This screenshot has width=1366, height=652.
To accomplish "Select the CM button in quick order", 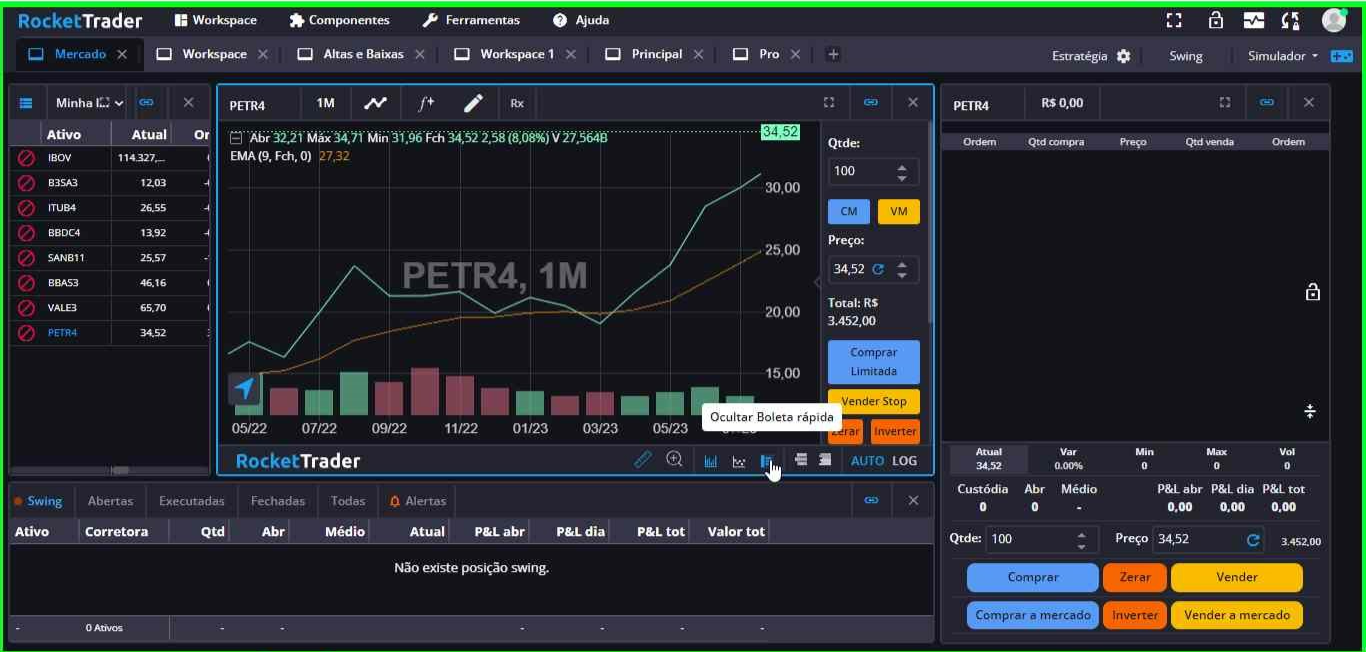I will 849,212.
